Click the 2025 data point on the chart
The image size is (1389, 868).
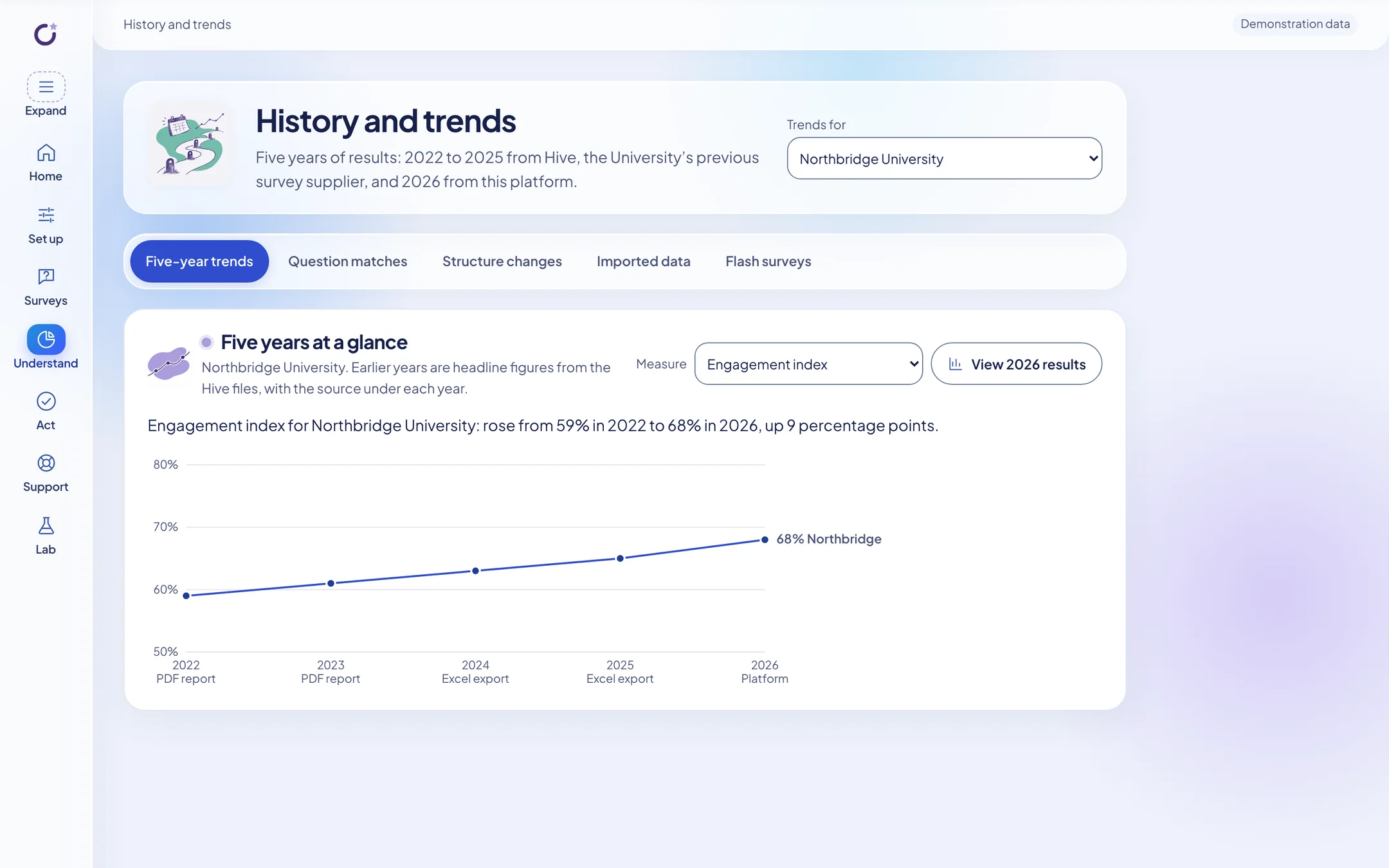pos(620,558)
